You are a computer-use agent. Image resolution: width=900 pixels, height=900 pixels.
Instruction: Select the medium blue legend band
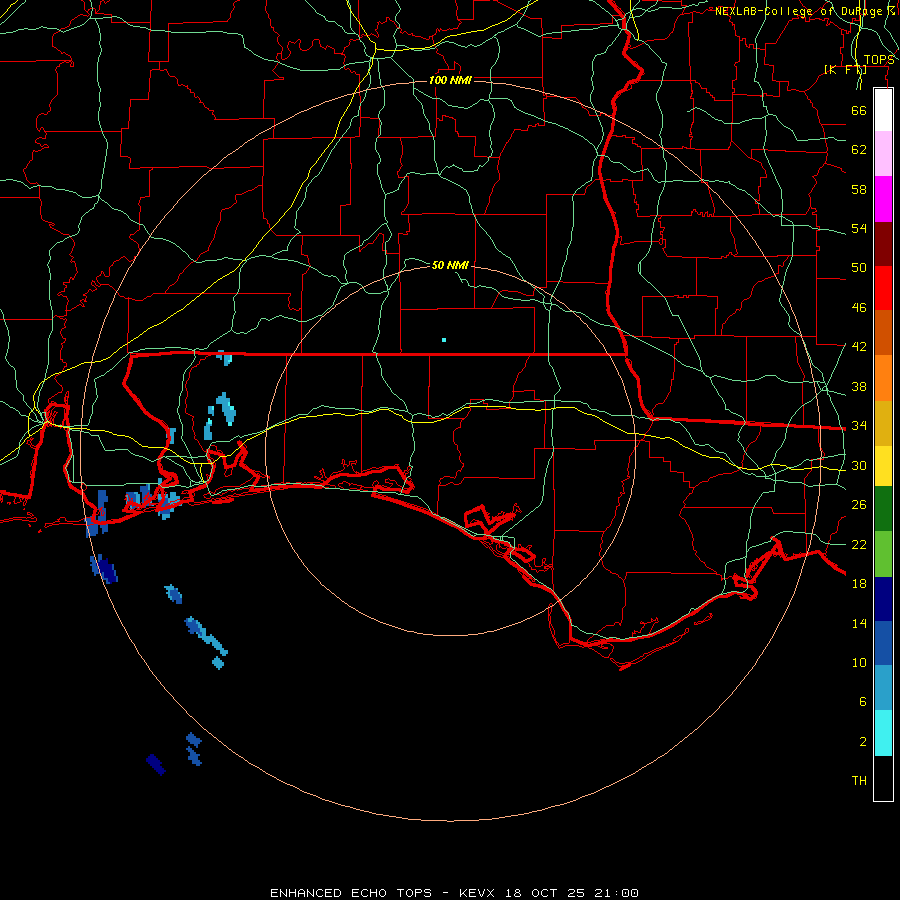coord(883,643)
